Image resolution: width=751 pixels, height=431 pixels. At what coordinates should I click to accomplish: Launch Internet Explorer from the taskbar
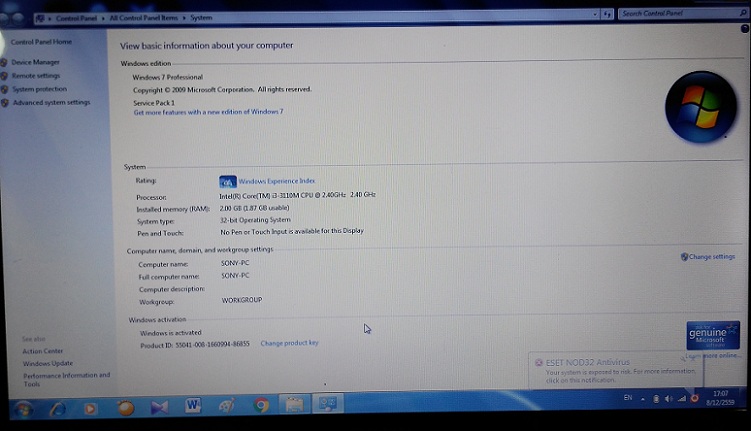57,408
